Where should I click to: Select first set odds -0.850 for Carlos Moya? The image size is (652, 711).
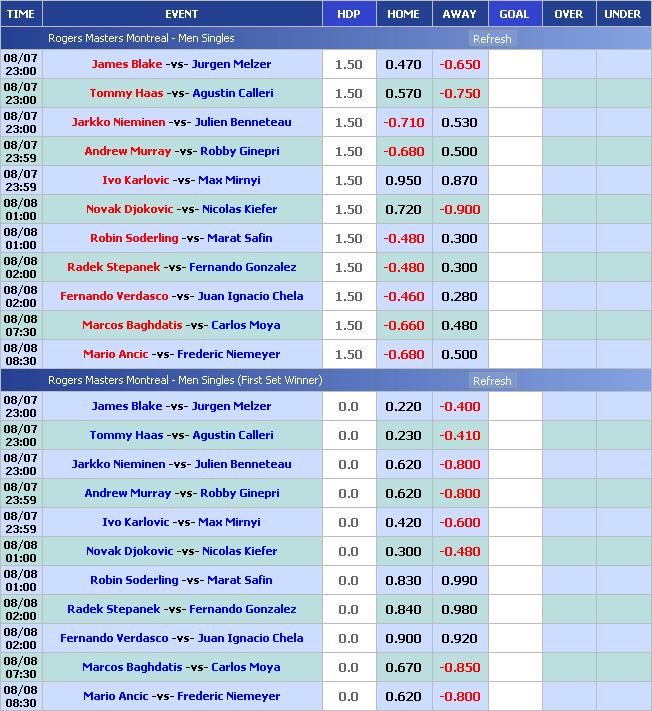[x=459, y=668]
